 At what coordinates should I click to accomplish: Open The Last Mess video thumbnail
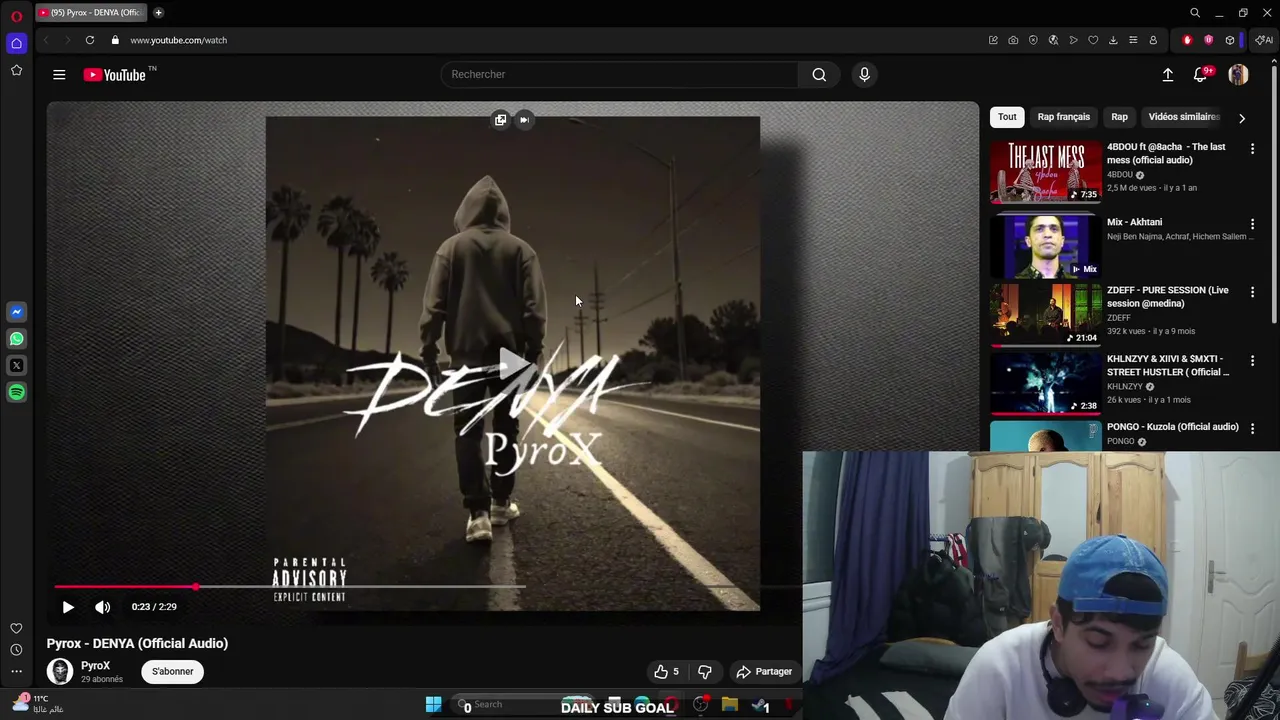tap(1045, 171)
